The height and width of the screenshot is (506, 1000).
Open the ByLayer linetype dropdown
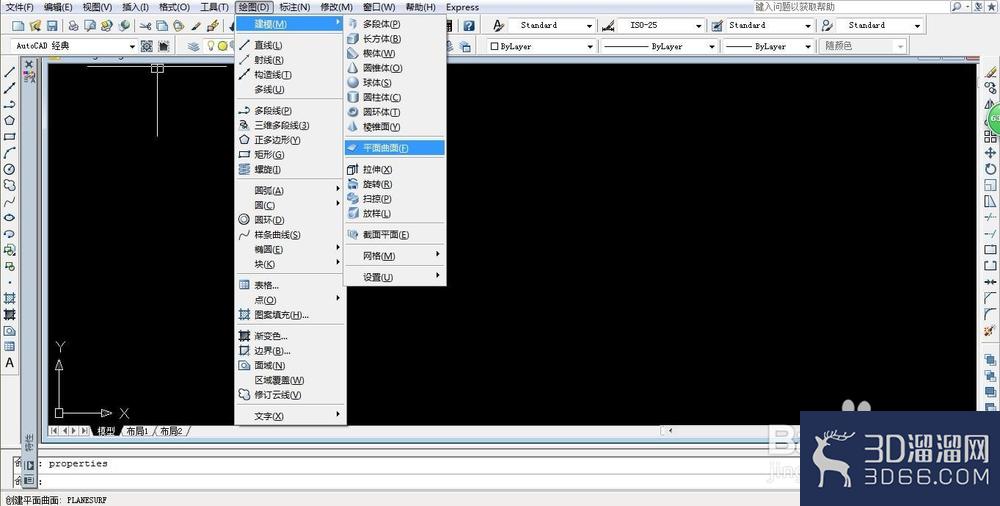tap(711, 47)
